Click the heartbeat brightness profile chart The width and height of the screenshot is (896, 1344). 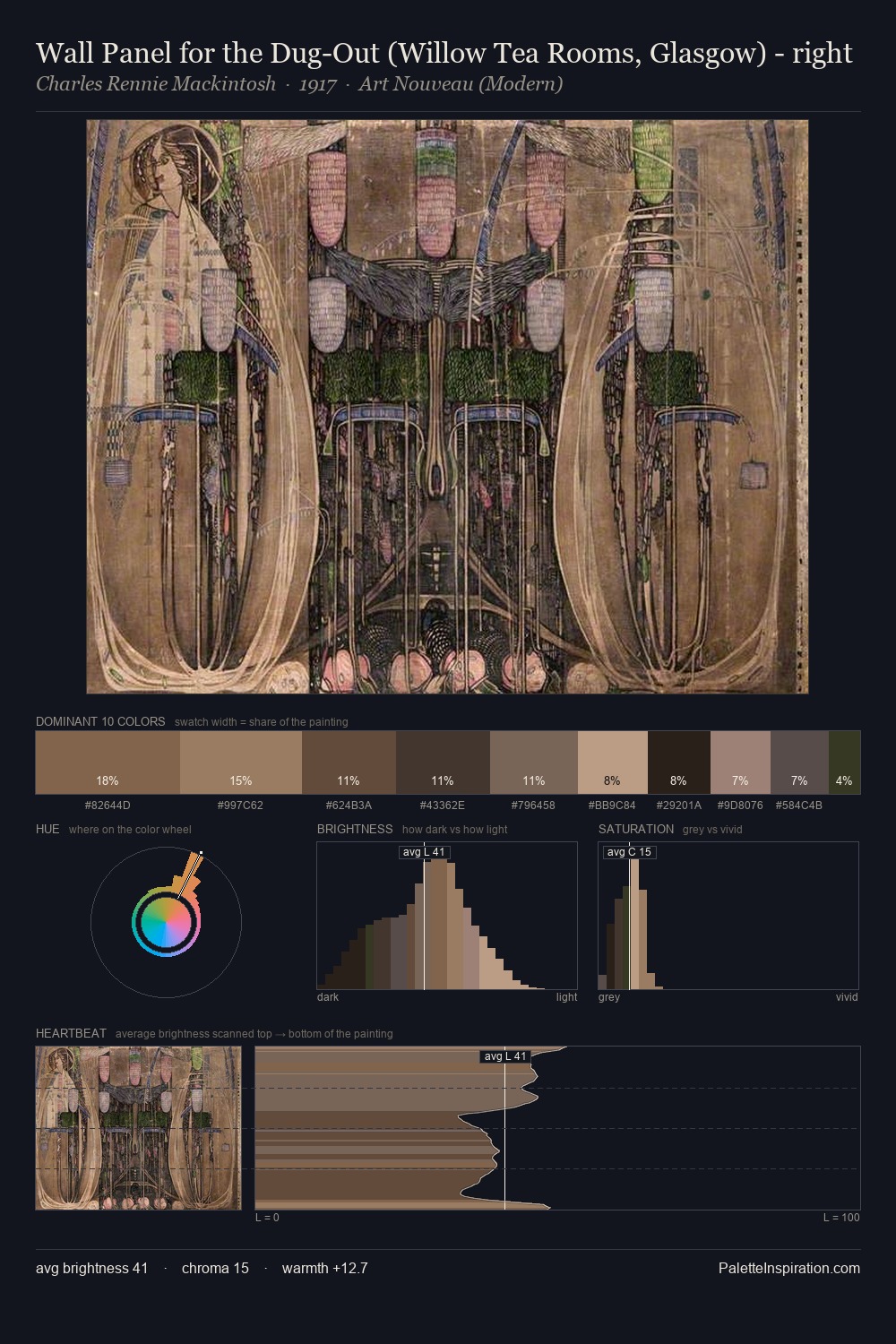pos(557,1128)
